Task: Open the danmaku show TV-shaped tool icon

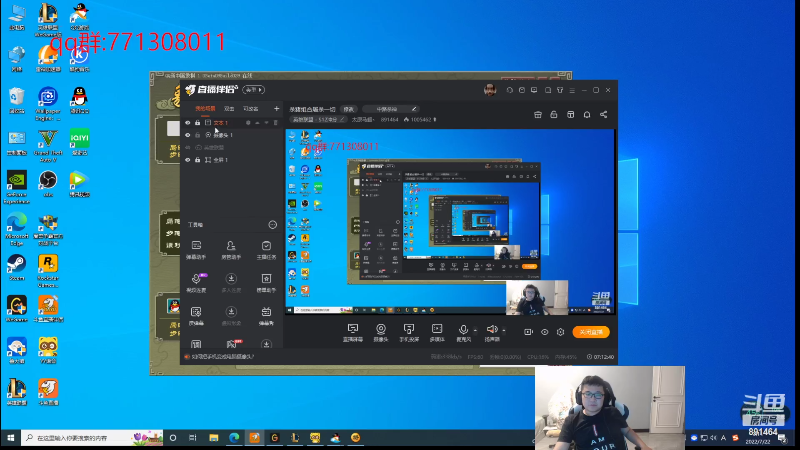Action: (266, 316)
